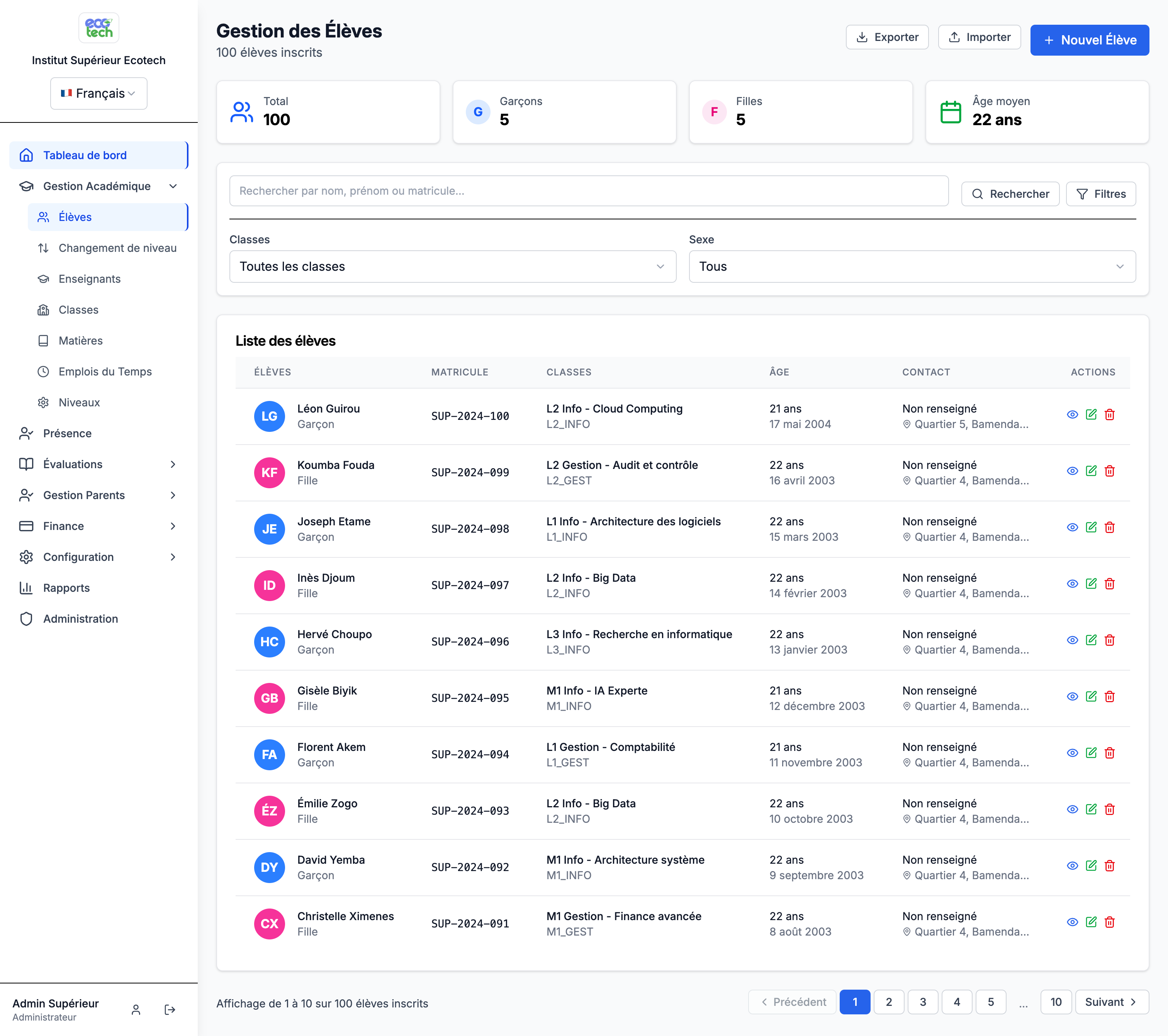Open the Toutes les classes dropdown

coord(452,266)
